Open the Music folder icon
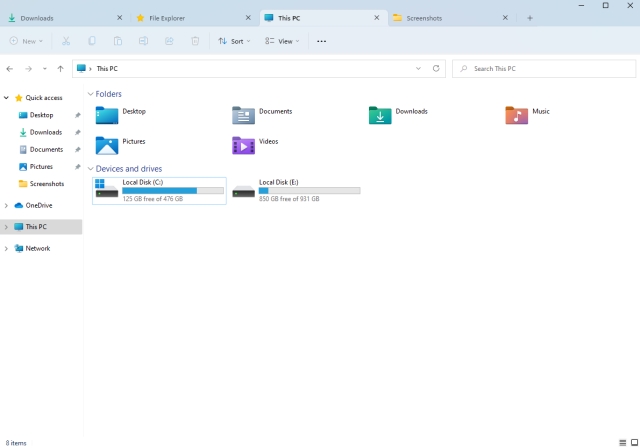This screenshot has width=640, height=448. [x=516, y=115]
